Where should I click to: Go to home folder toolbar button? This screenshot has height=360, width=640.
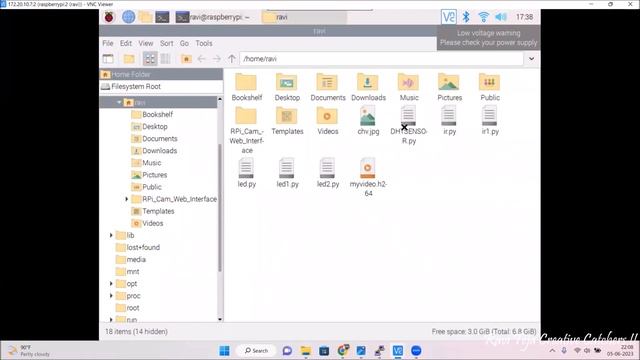[186, 59]
